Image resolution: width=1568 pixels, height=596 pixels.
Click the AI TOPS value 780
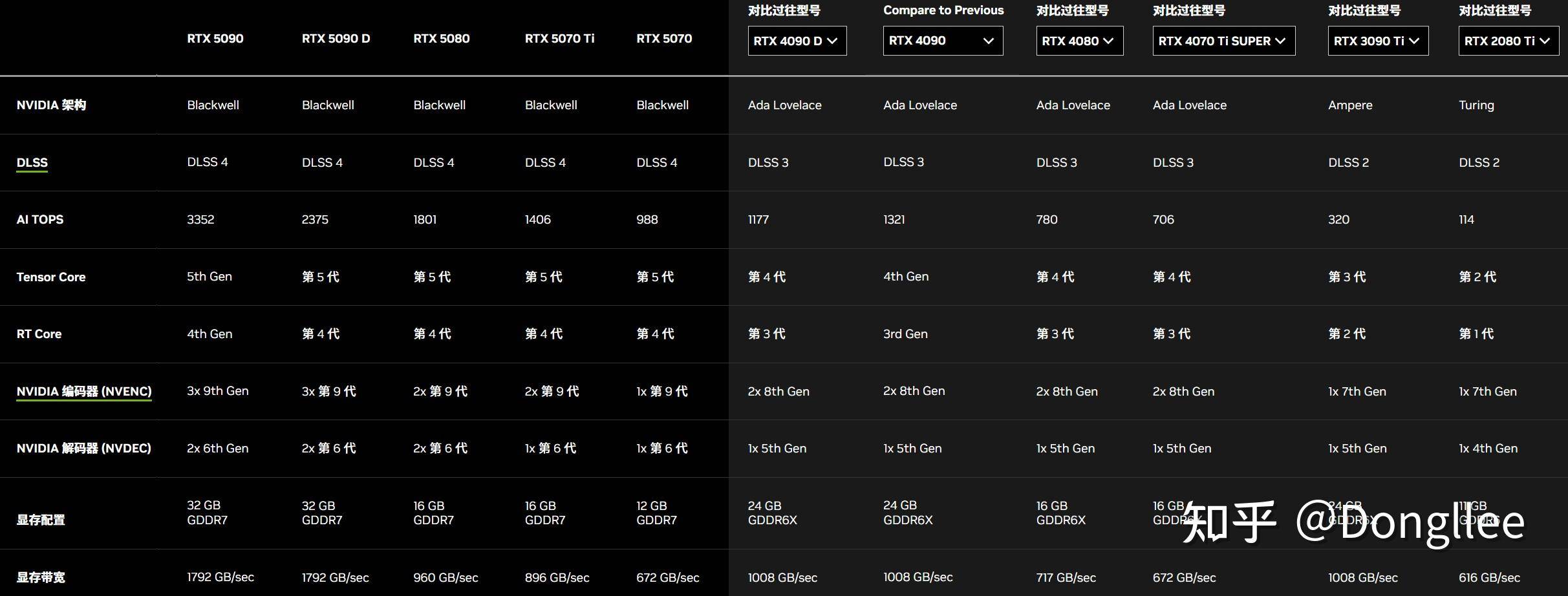(x=1047, y=220)
